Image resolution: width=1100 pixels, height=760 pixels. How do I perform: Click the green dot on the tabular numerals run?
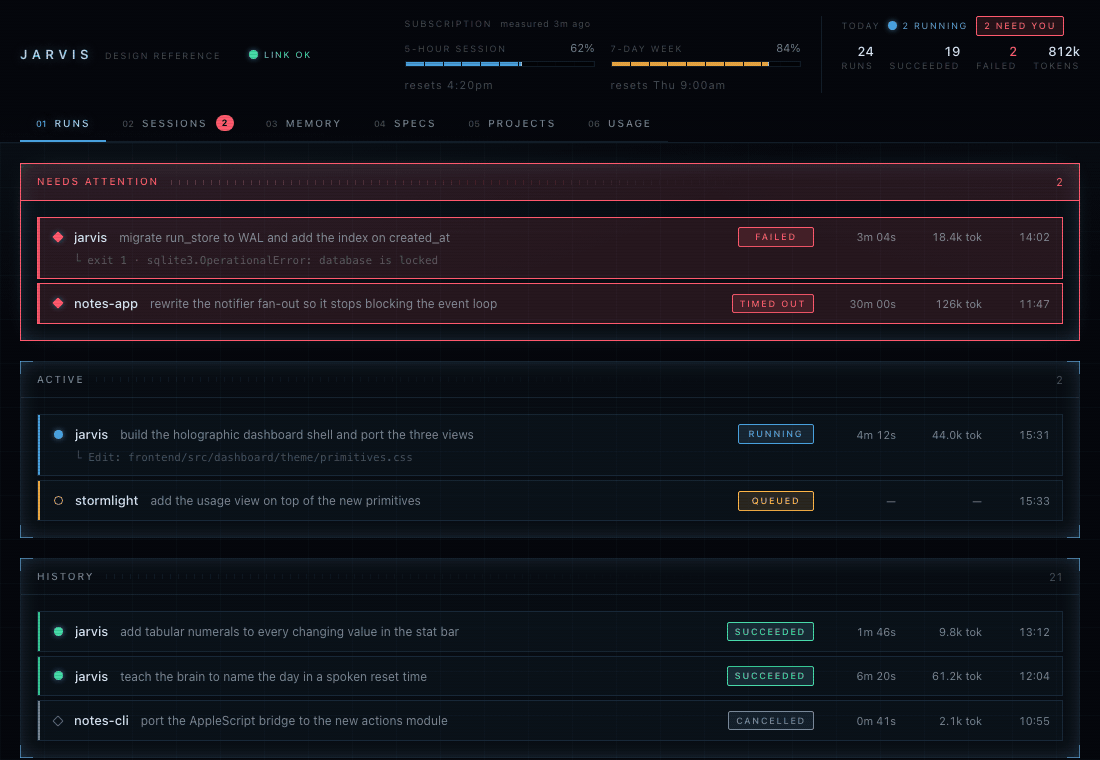click(x=59, y=632)
